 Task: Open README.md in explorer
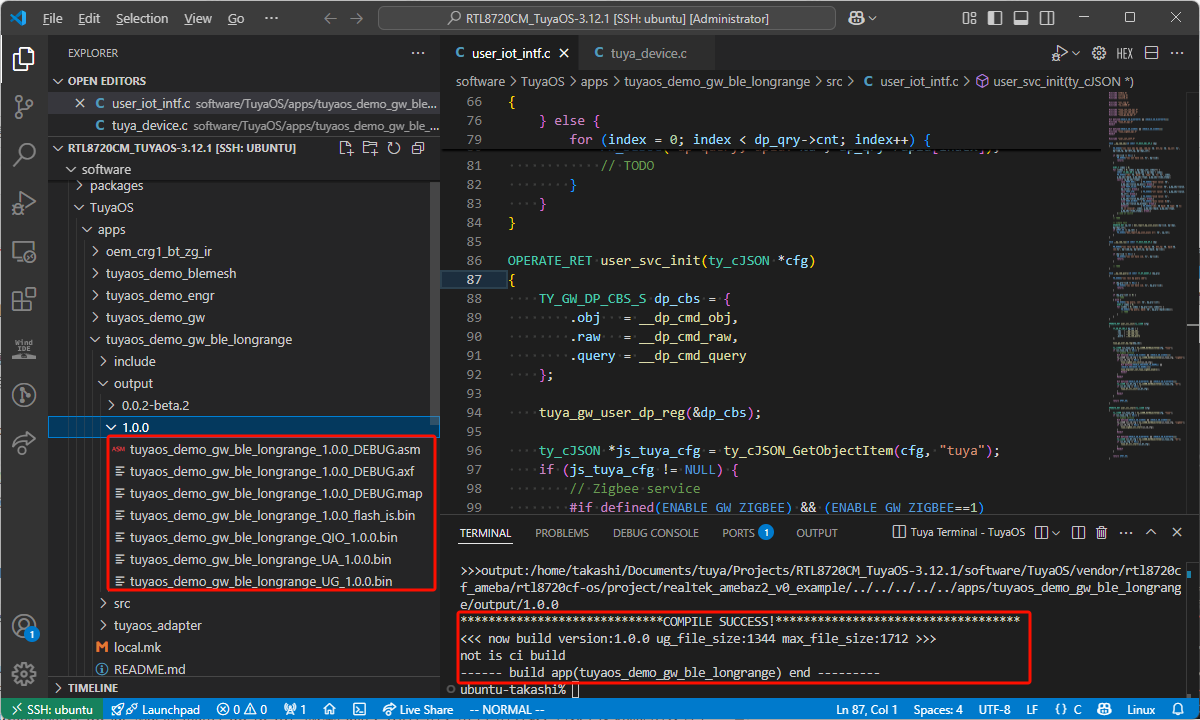(x=148, y=669)
